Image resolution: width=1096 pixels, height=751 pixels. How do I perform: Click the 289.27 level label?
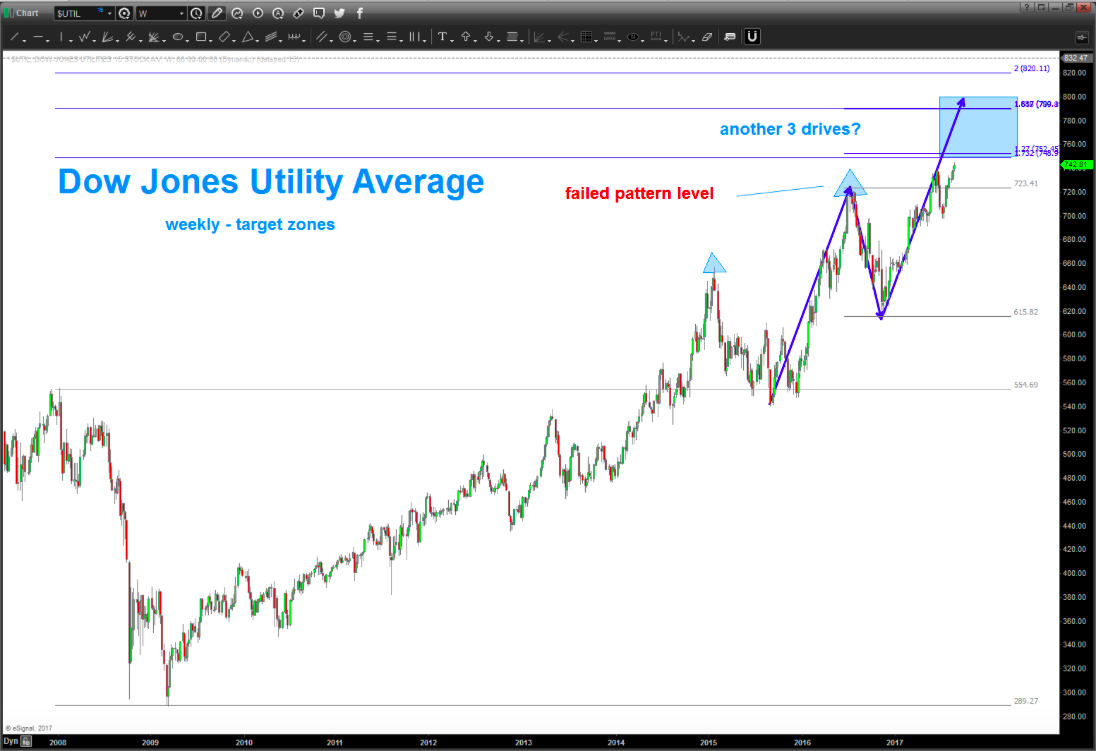(x=1025, y=701)
